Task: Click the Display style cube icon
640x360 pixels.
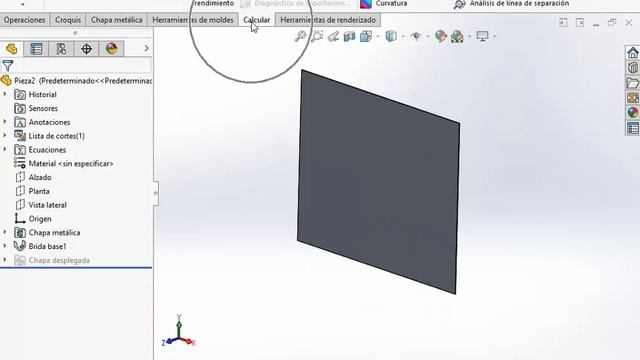Action: click(x=391, y=36)
